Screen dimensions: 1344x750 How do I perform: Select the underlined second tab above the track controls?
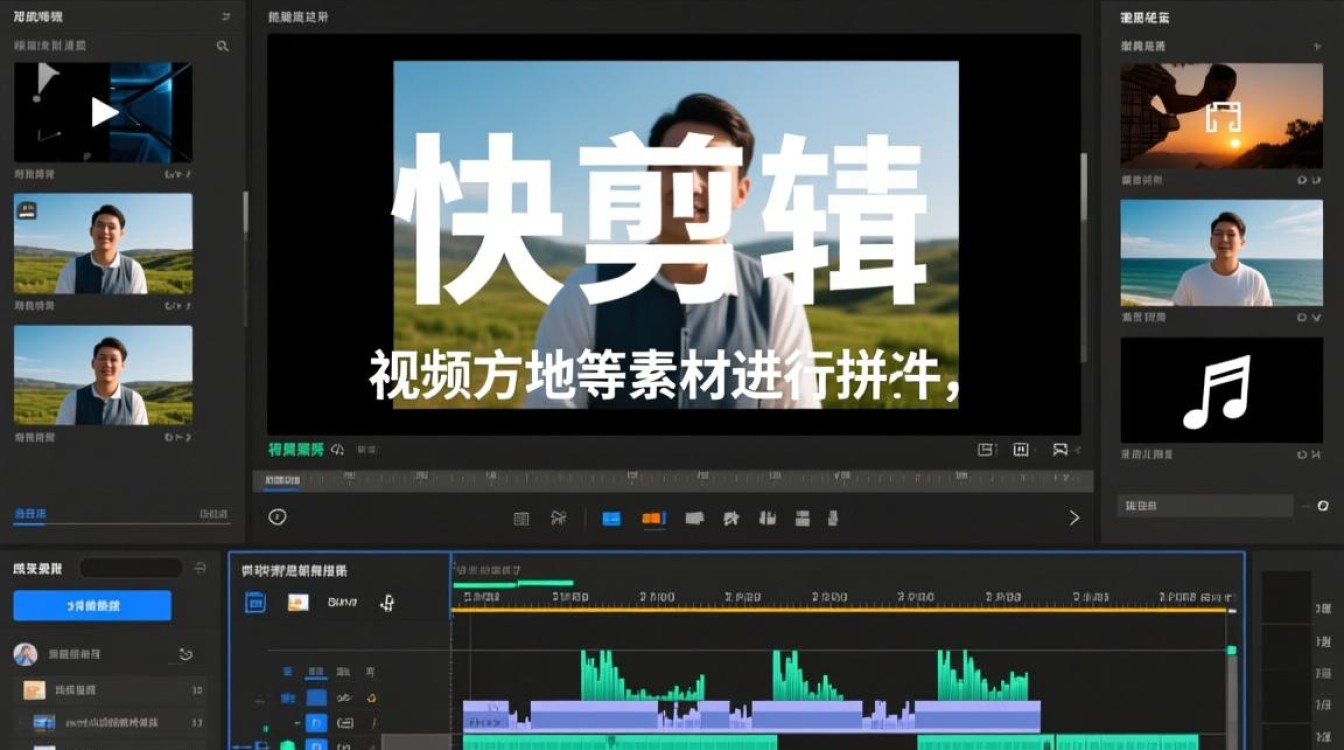[x=316, y=672]
